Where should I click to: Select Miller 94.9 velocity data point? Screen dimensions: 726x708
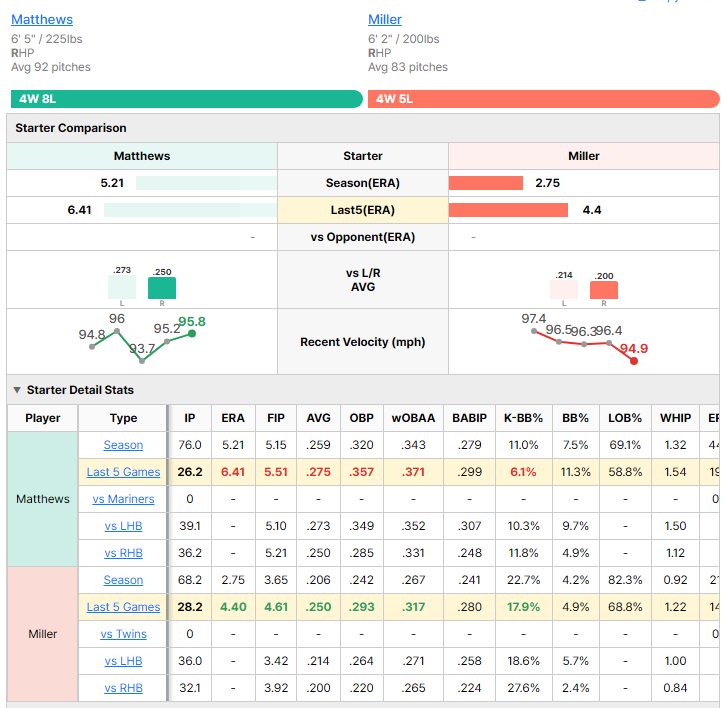pos(634,361)
